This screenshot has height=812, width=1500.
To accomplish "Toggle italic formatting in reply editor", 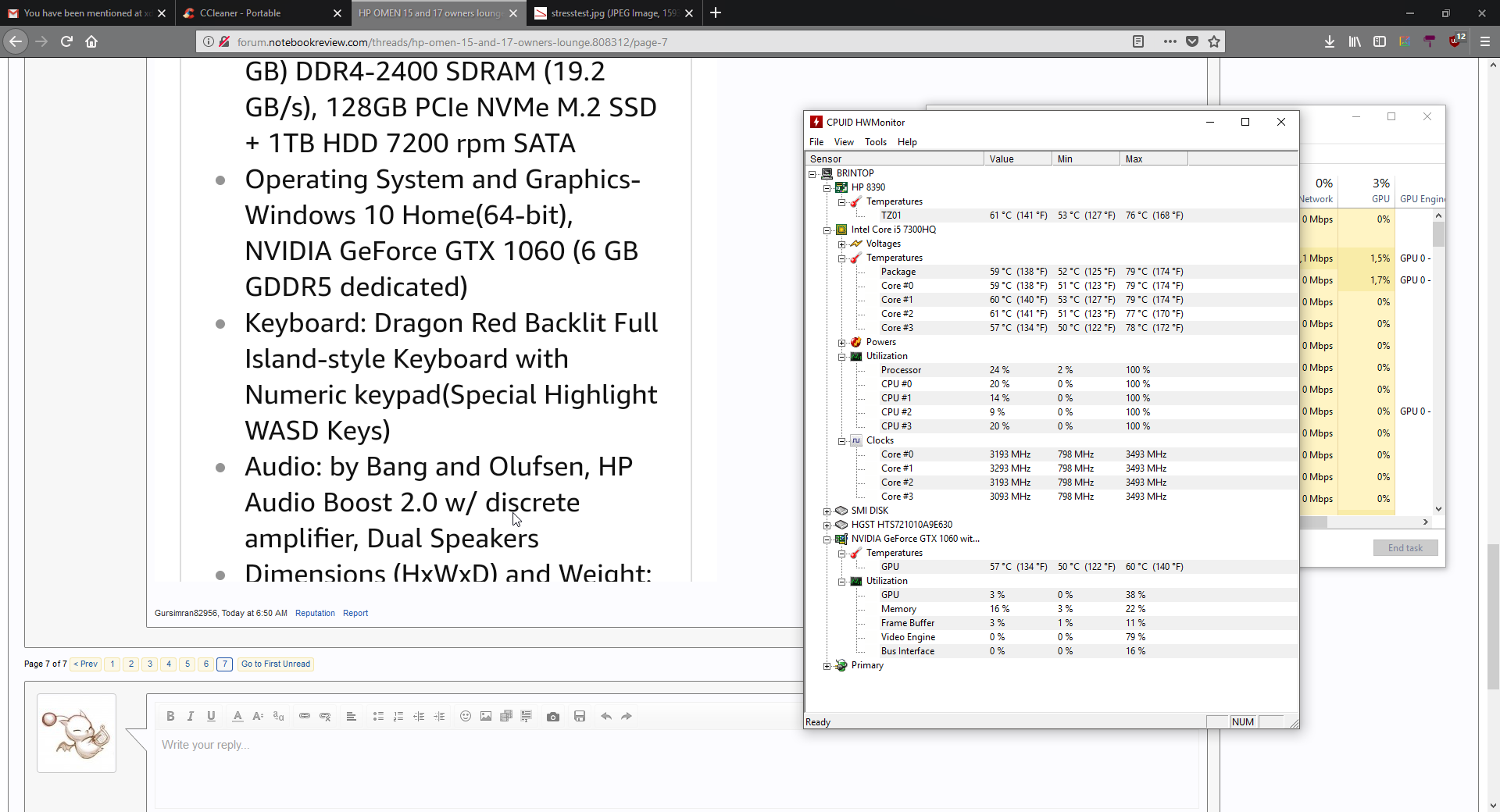I will [191, 716].
